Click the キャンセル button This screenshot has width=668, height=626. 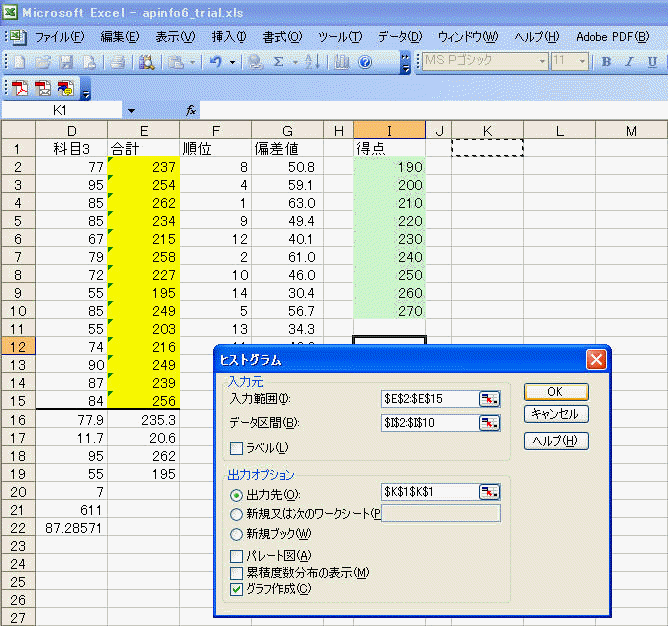(556, 414)
